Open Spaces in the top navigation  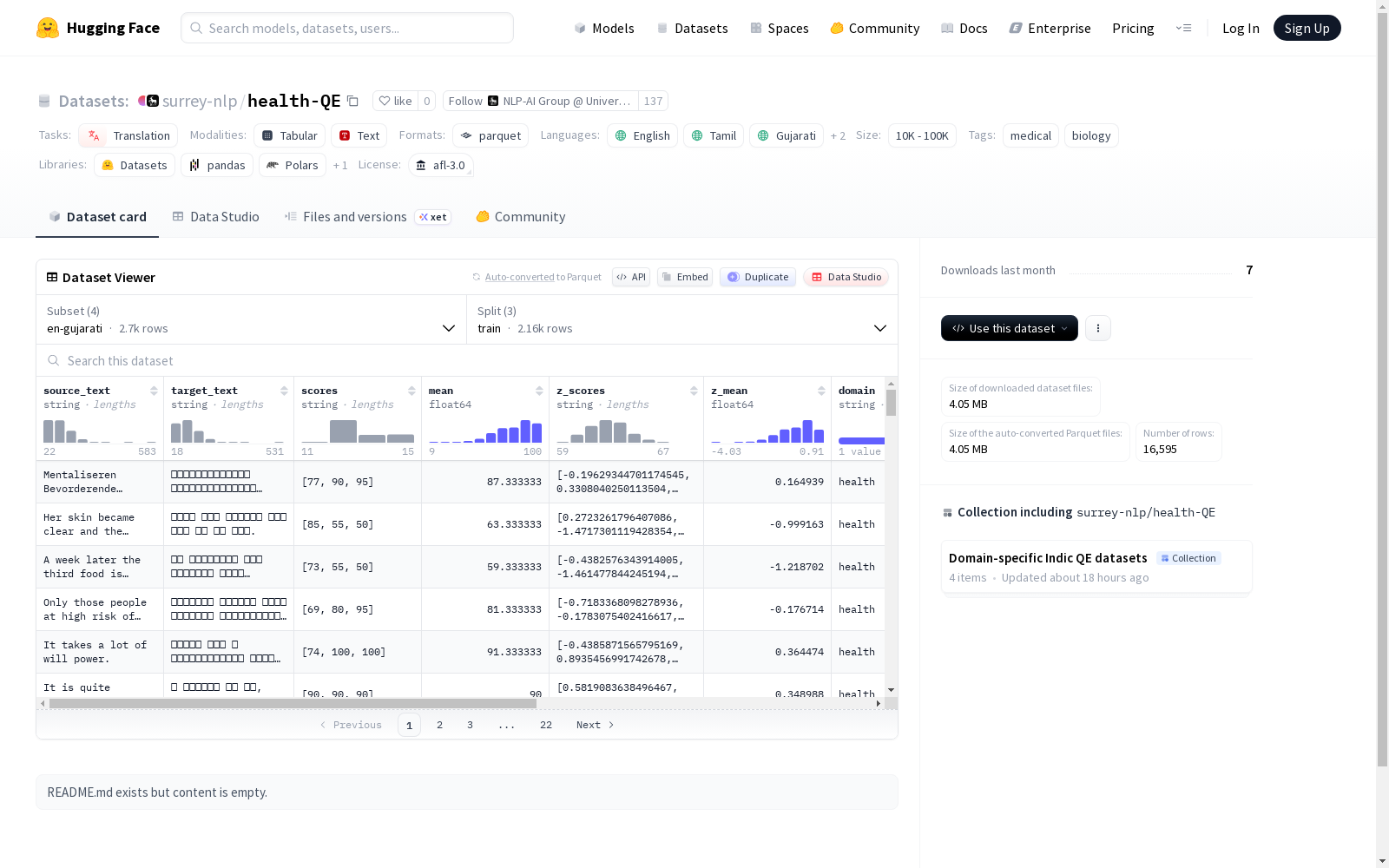tap(780, 28)
